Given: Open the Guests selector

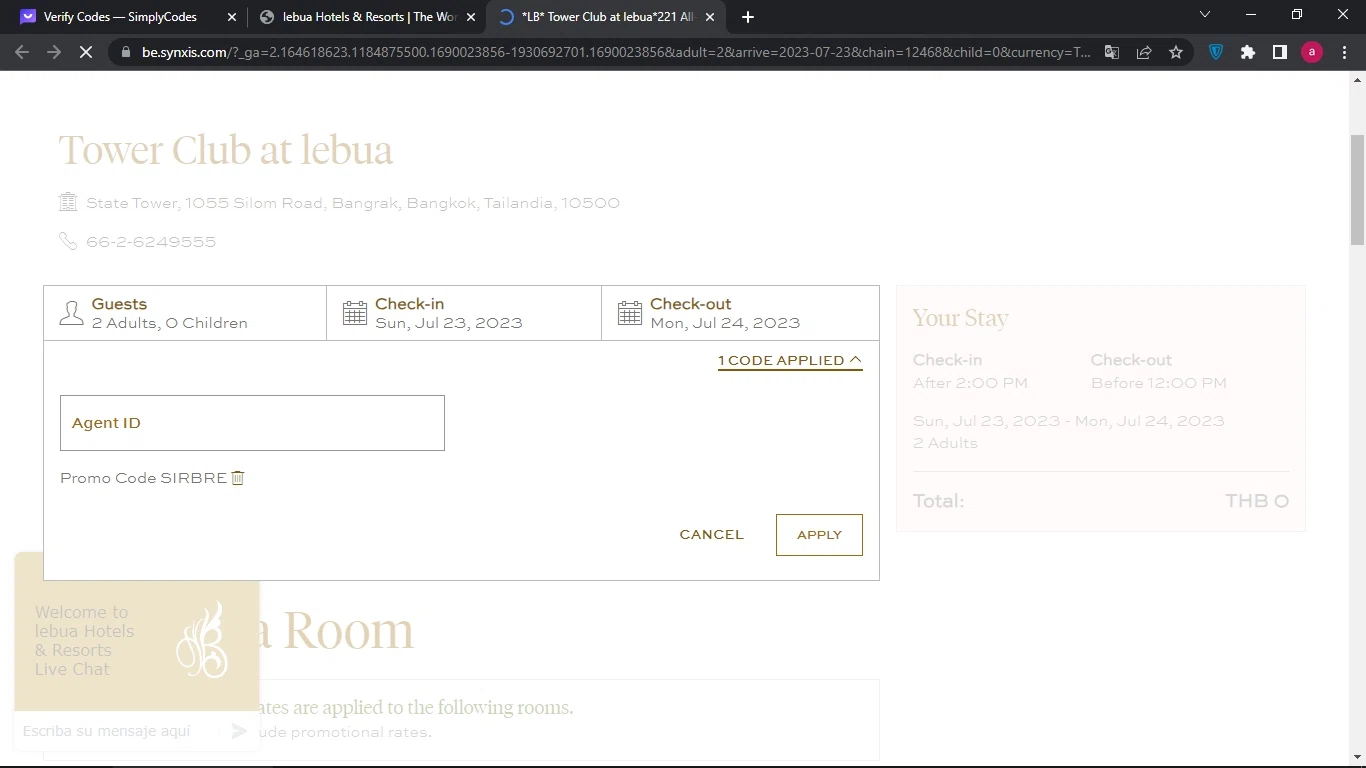Looking at the screenshot, I should [185, 313].
